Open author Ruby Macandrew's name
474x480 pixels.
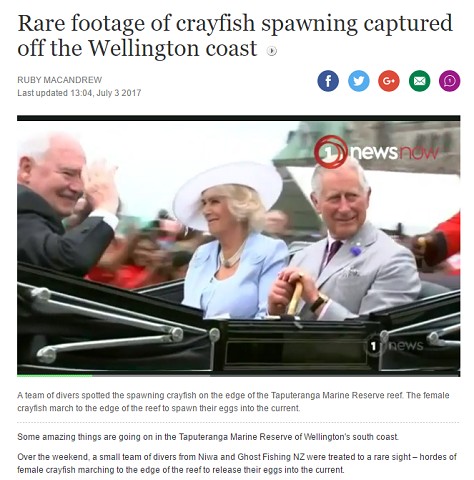60,80
